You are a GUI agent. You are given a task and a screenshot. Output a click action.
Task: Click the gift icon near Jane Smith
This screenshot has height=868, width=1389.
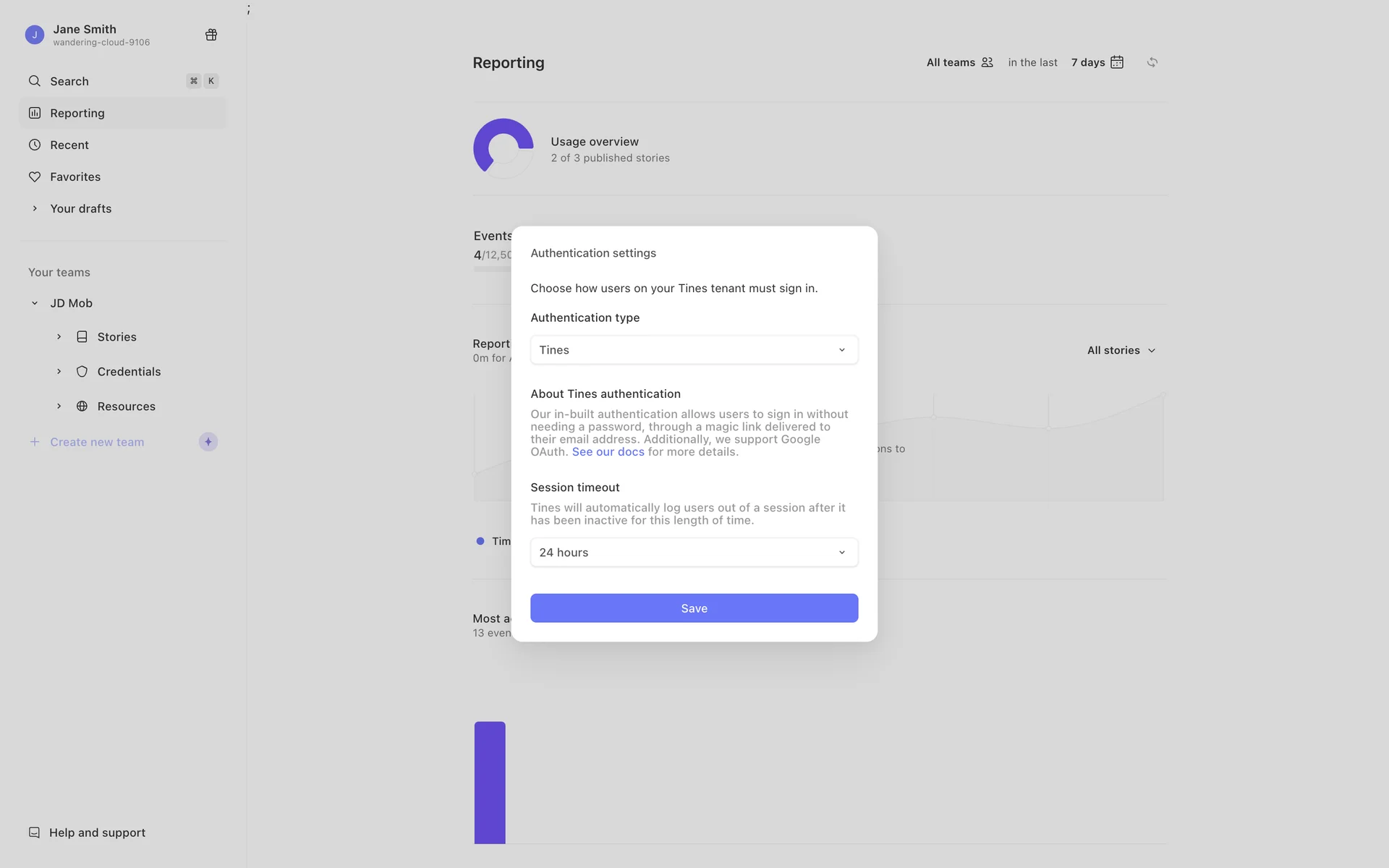(x=211, y=35)
